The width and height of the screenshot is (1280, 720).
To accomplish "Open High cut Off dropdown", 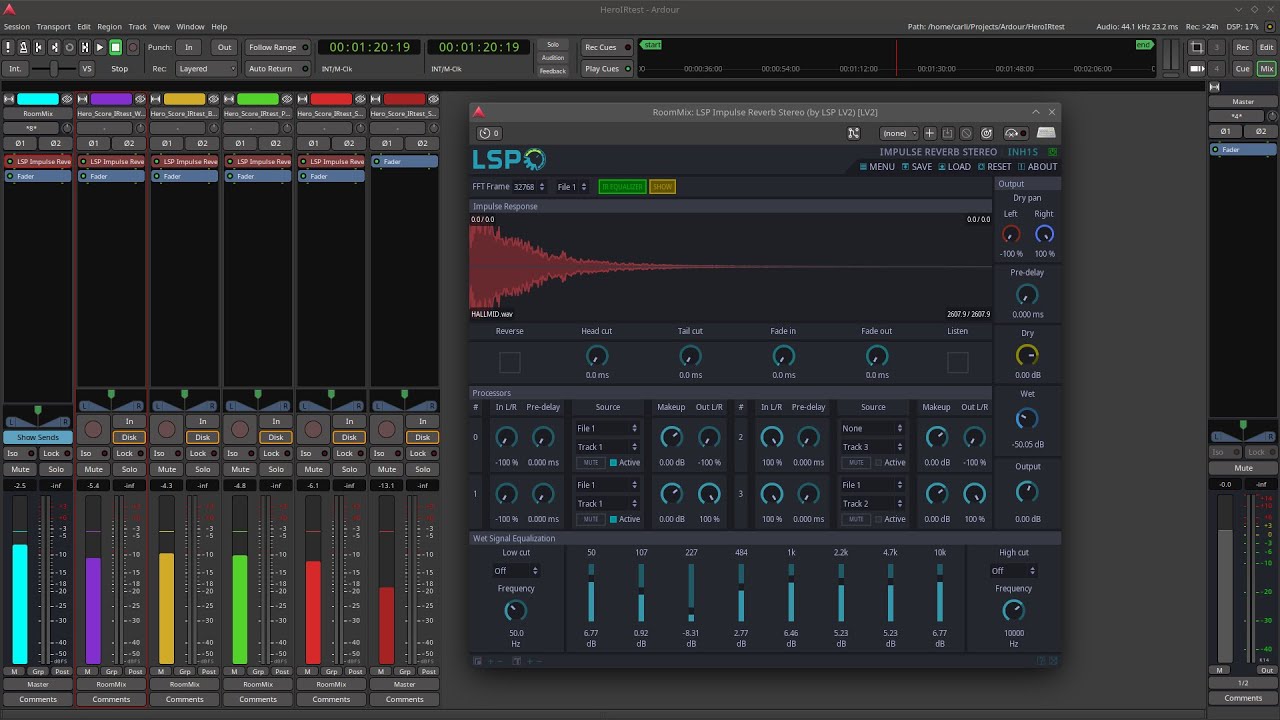I will [1013, 571].
